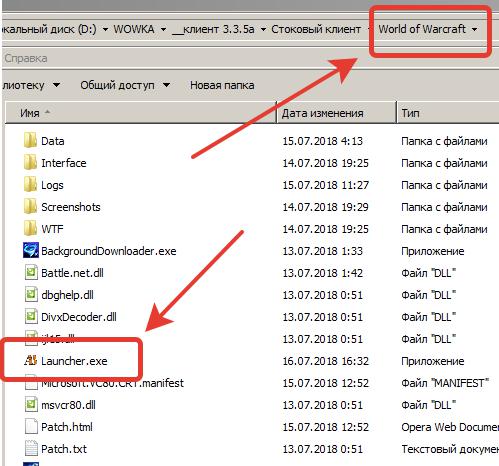Expand the local disk (D:) breadcrumb dropdown
Image resolution: width=499 pixels, height=466 pixels.
(x=105, y=30)
